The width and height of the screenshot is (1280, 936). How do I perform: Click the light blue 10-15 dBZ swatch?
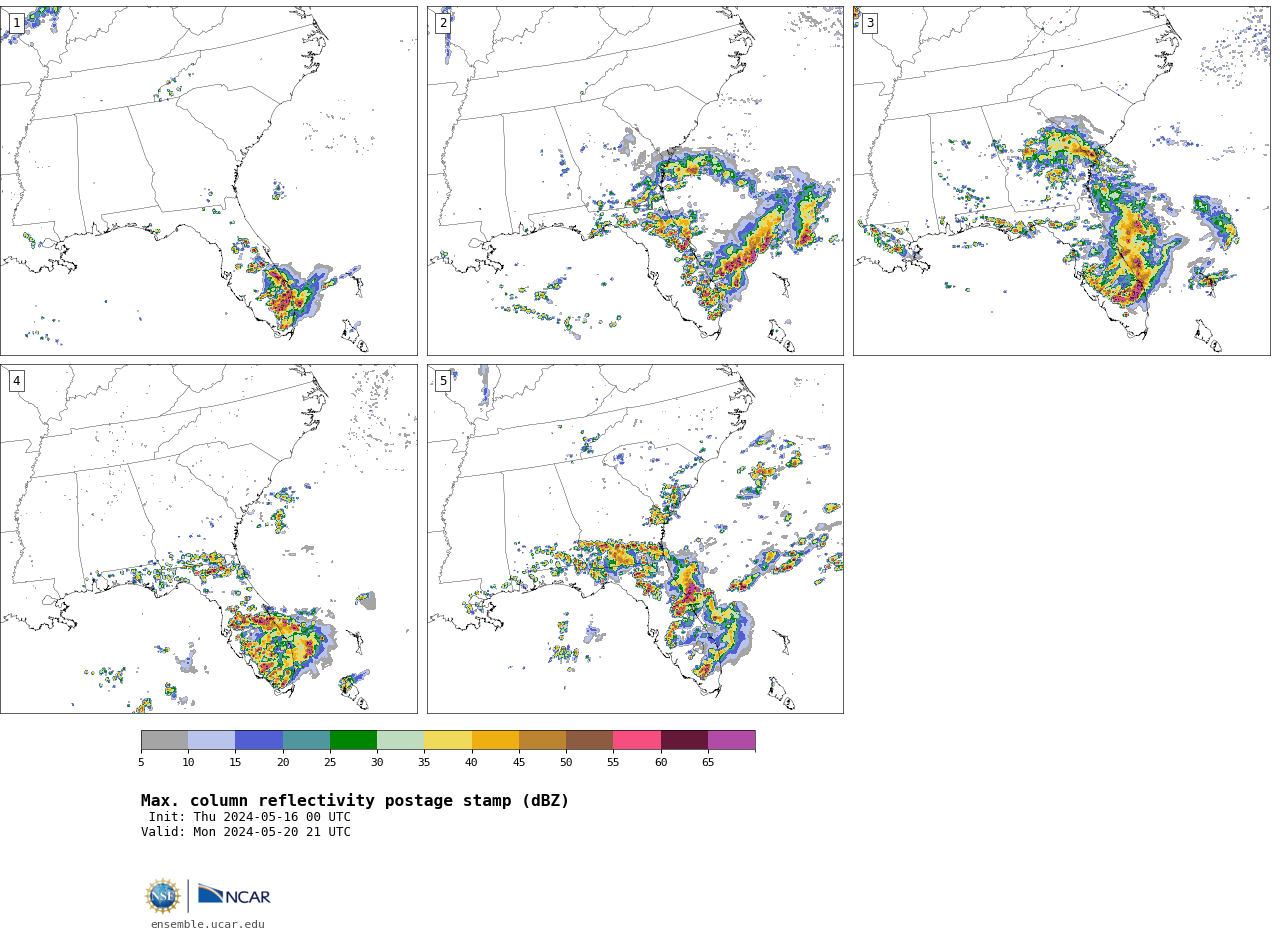coord(211,740)
